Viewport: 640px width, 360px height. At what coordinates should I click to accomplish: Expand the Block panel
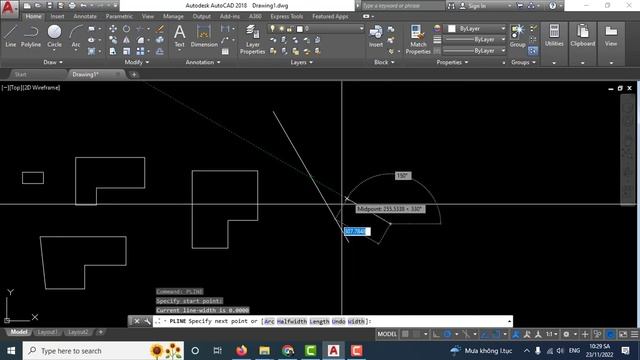click(384, 62)
